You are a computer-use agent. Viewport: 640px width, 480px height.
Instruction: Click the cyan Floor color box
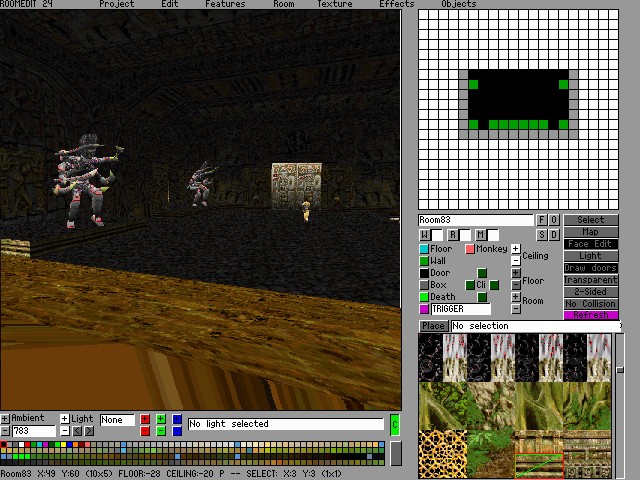(424, 249)
